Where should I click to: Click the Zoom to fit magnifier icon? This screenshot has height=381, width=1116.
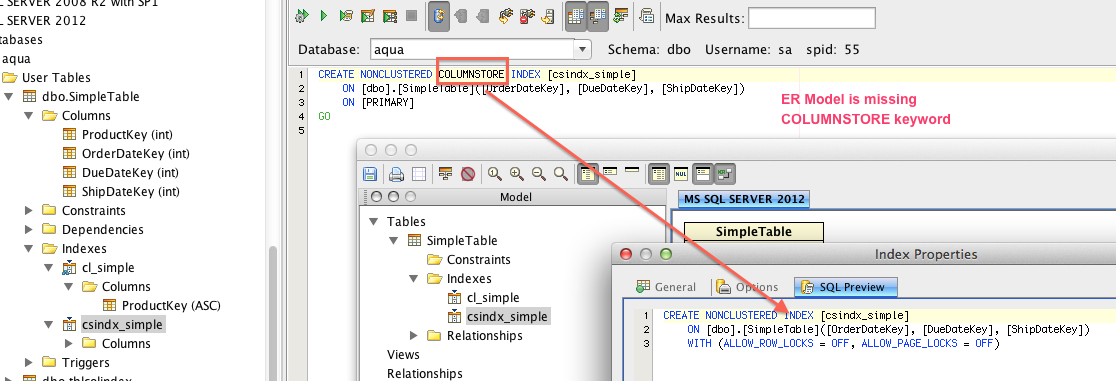pos(562,173)
